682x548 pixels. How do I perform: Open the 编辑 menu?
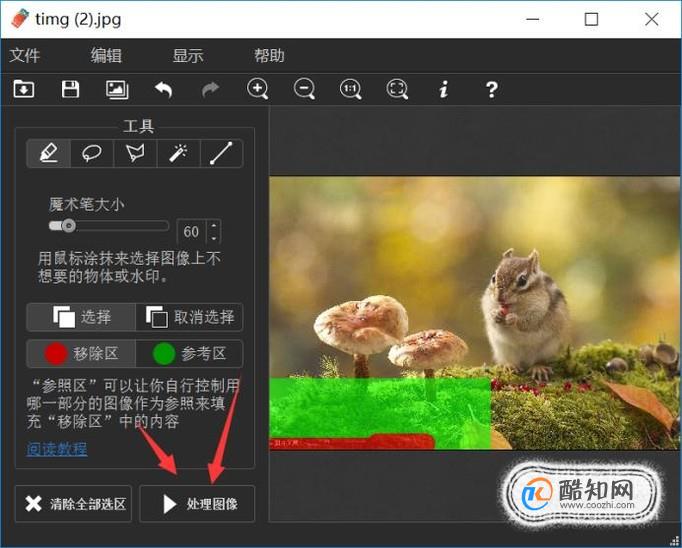click(x=106, y=56)
